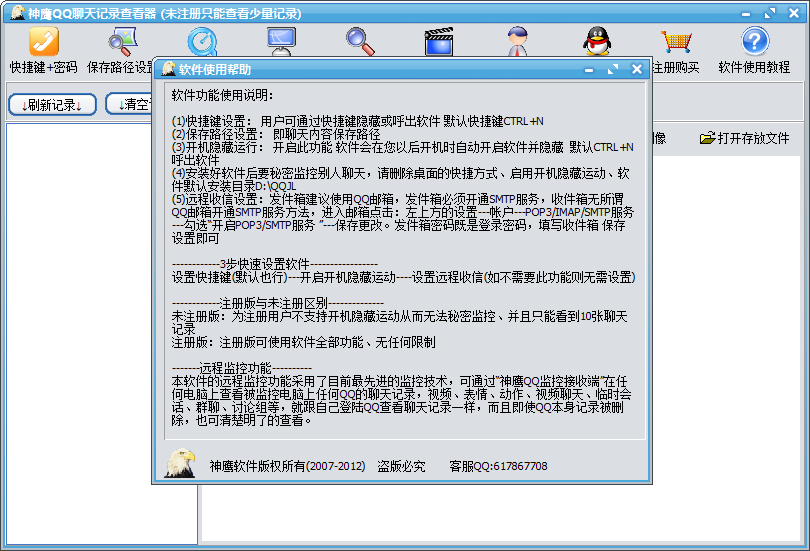Image resolution: width=810 pixels, height=551 pixels.
Task: Click the line starting (1)快捷键设置
Action: click(357, 121)
